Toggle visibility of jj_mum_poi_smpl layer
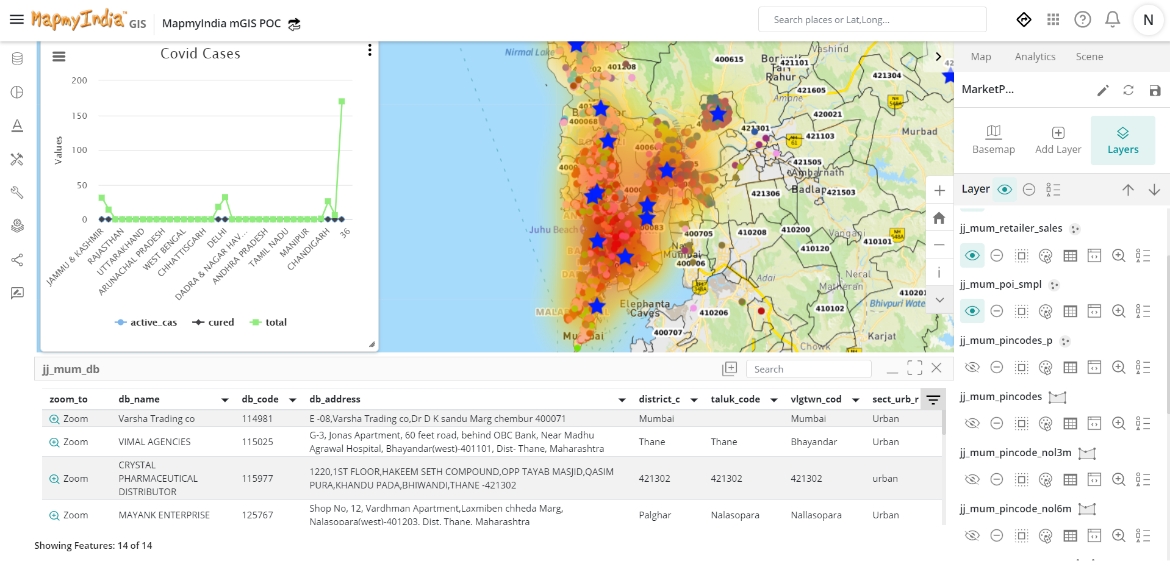Viewport: 1170px width, 567px height. click(972, 312)
